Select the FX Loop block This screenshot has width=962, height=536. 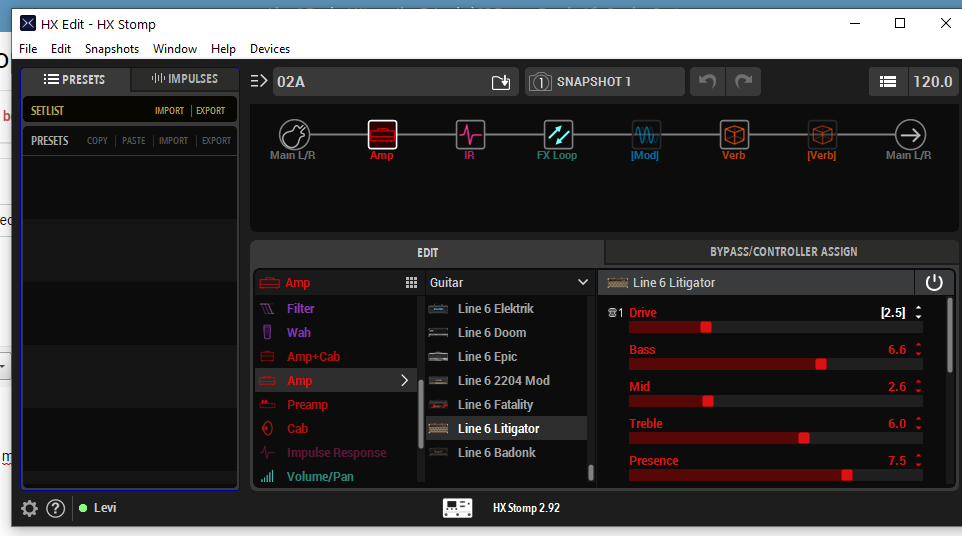click(x=558, y=134)
